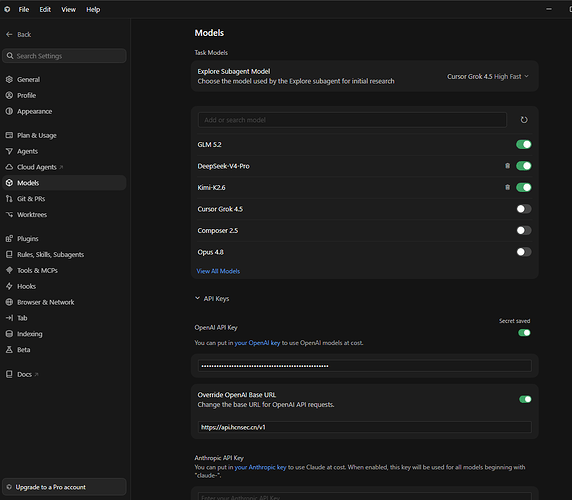Open Hooks via its lightning icon
This screenshot has width=572, height=500.
click(9, 286)
